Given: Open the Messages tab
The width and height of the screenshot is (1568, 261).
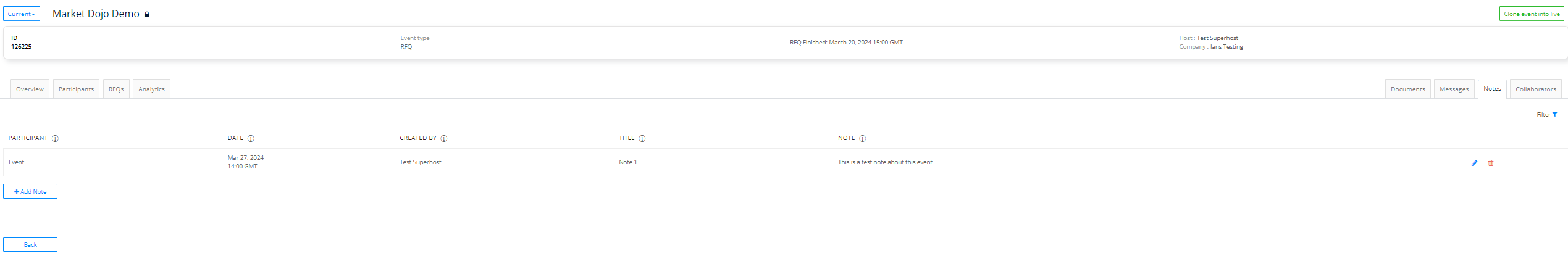Looking at the screenshot, I should (x=1454, y=89).
